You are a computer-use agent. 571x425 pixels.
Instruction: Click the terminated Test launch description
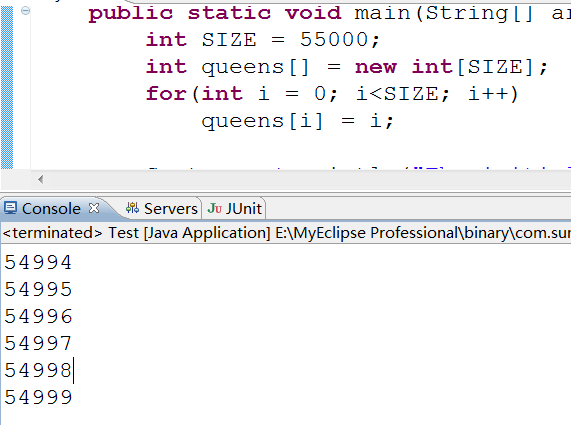click(x=286, y=233)
